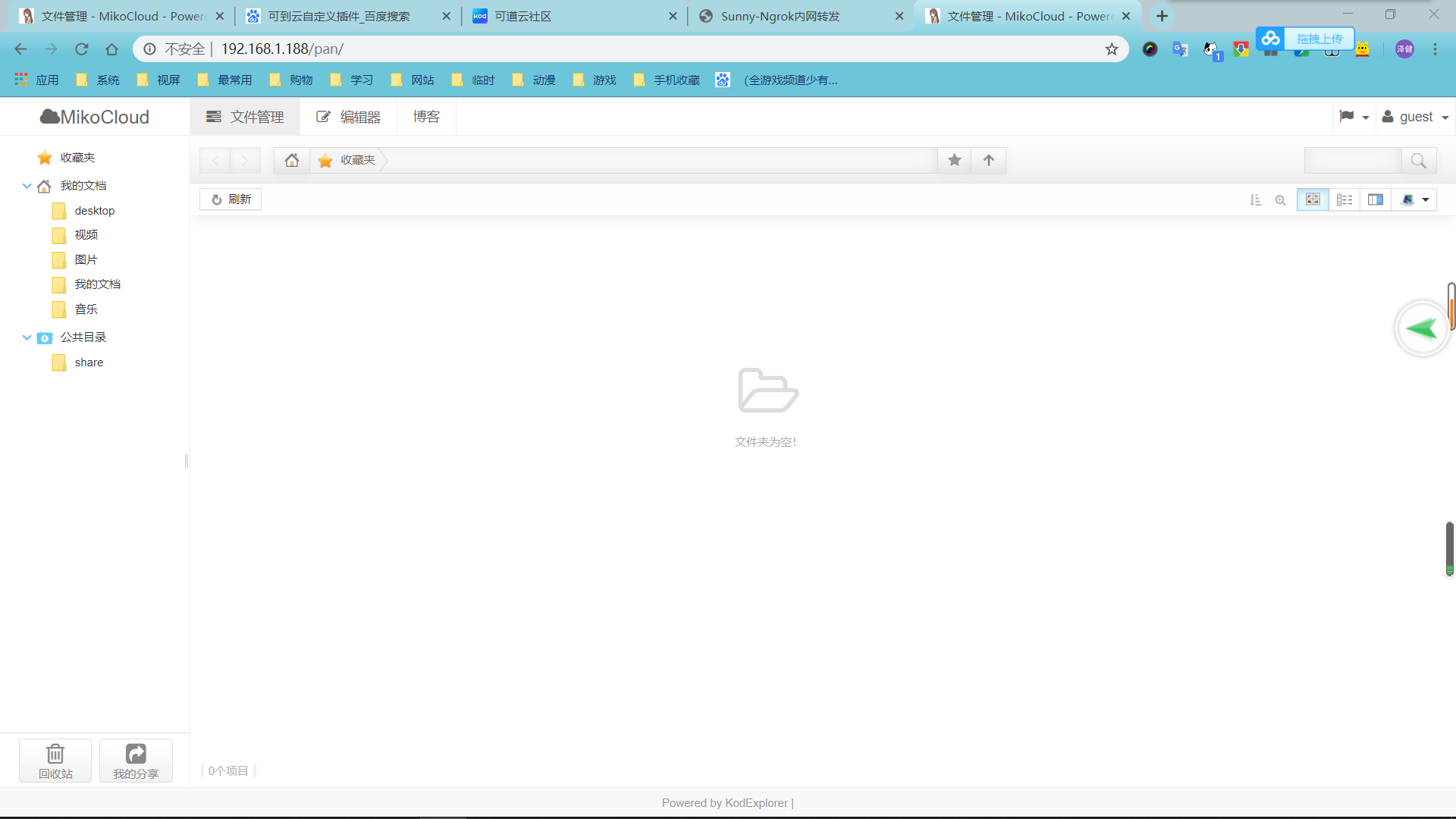Switch to list view mode

click(x=1345, y=199)
